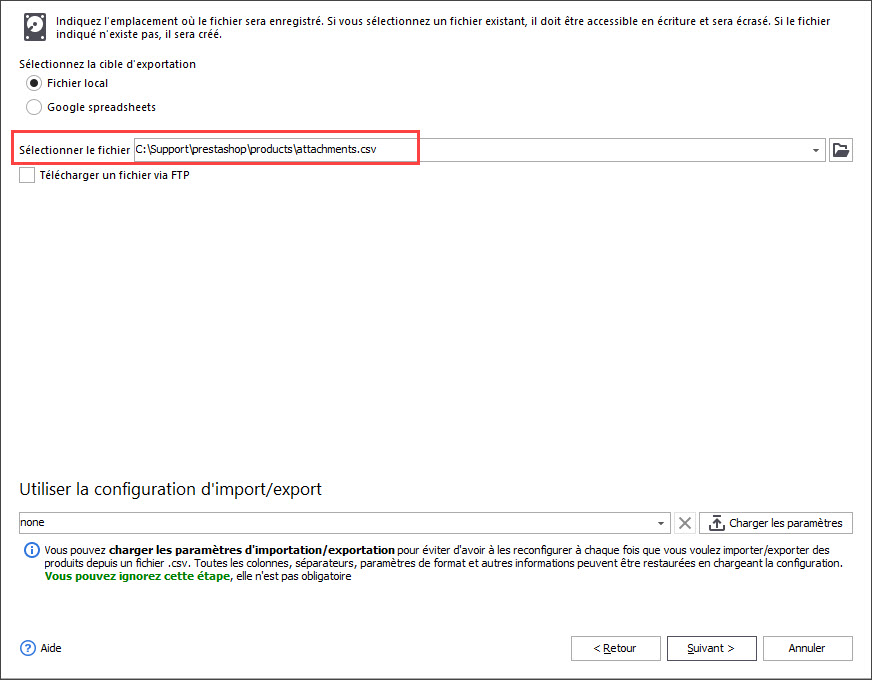Click the 'Sélectionnez la cible d'exportation' label
This screenshot has width=872, height=680.
click(107, 64)
